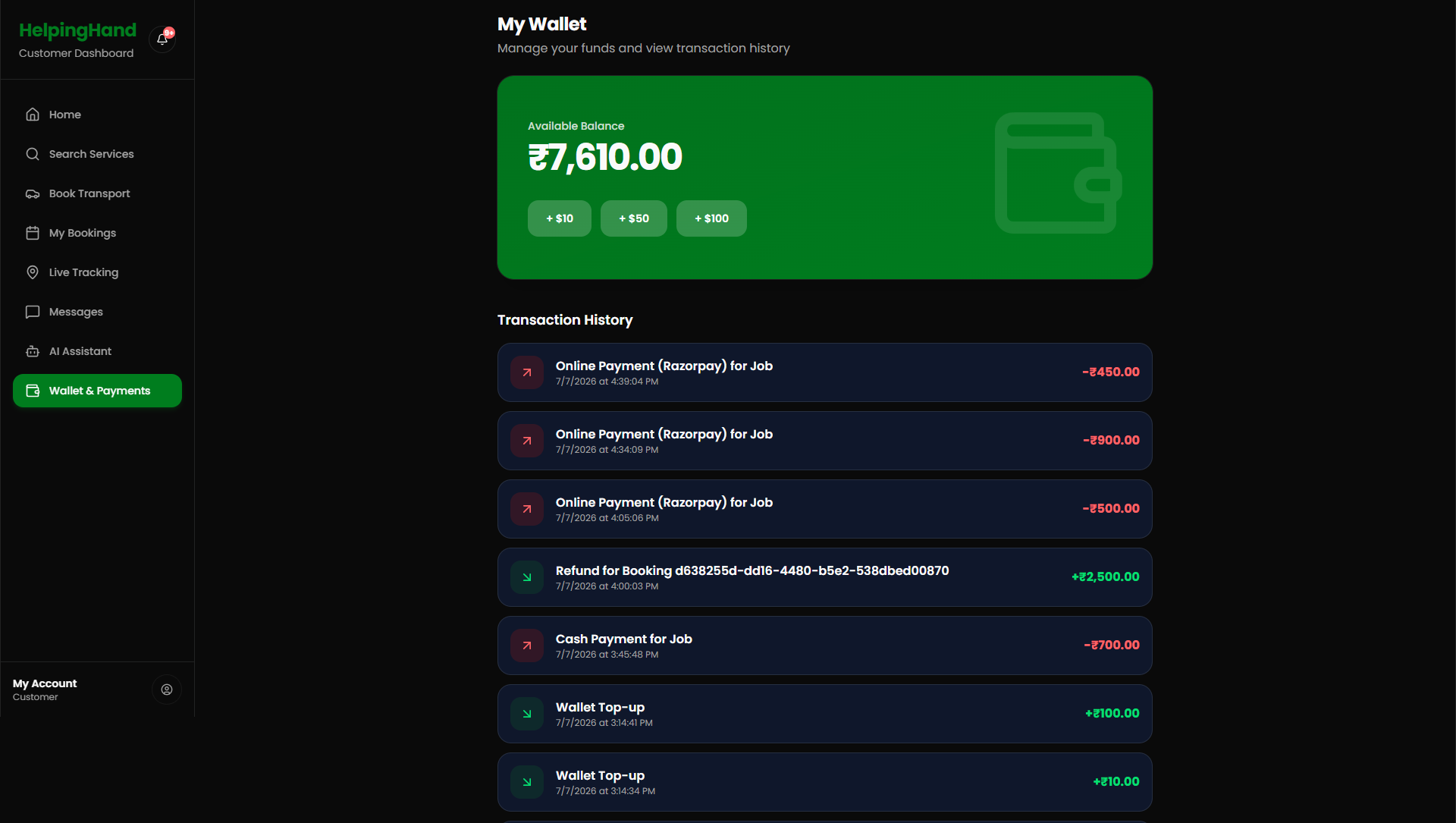Click outgoing arrow icon for ₹900.00 payment
Screen dimensions: 1456x823
(527, 441)
